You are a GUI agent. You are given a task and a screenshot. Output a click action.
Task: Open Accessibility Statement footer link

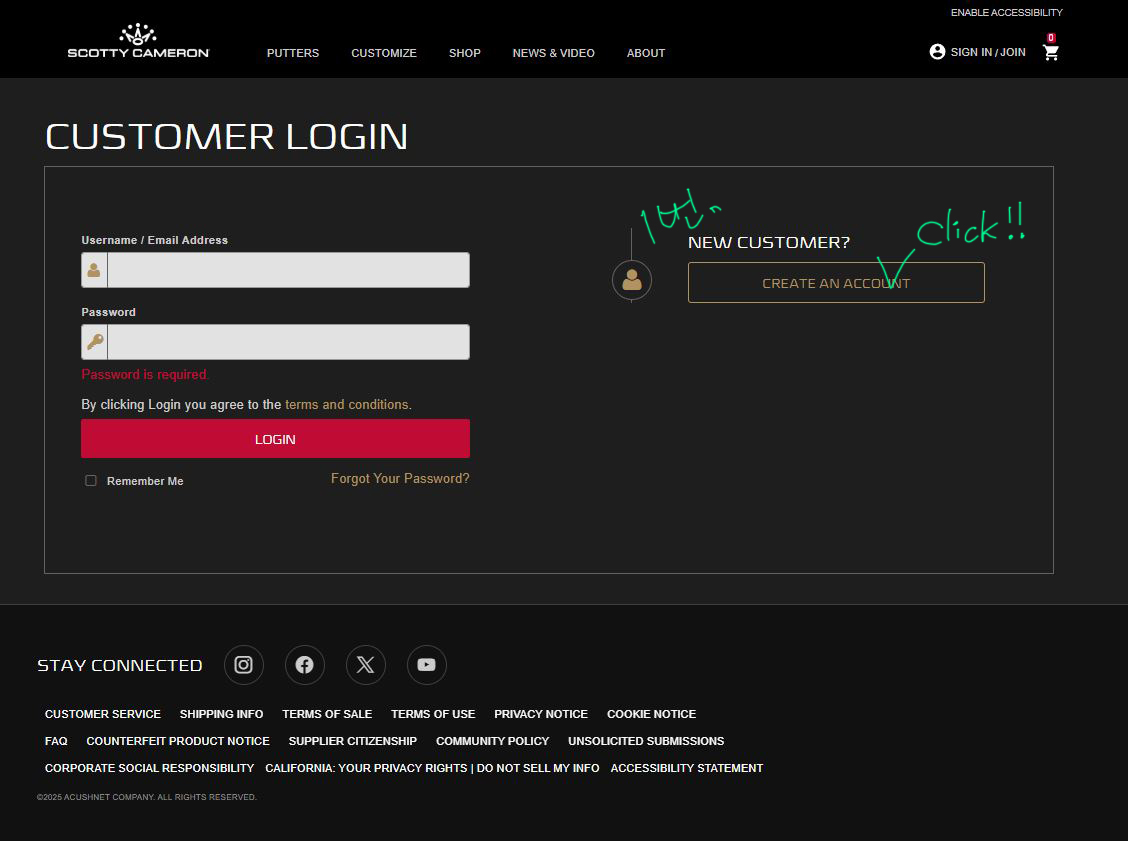[687, 768]
